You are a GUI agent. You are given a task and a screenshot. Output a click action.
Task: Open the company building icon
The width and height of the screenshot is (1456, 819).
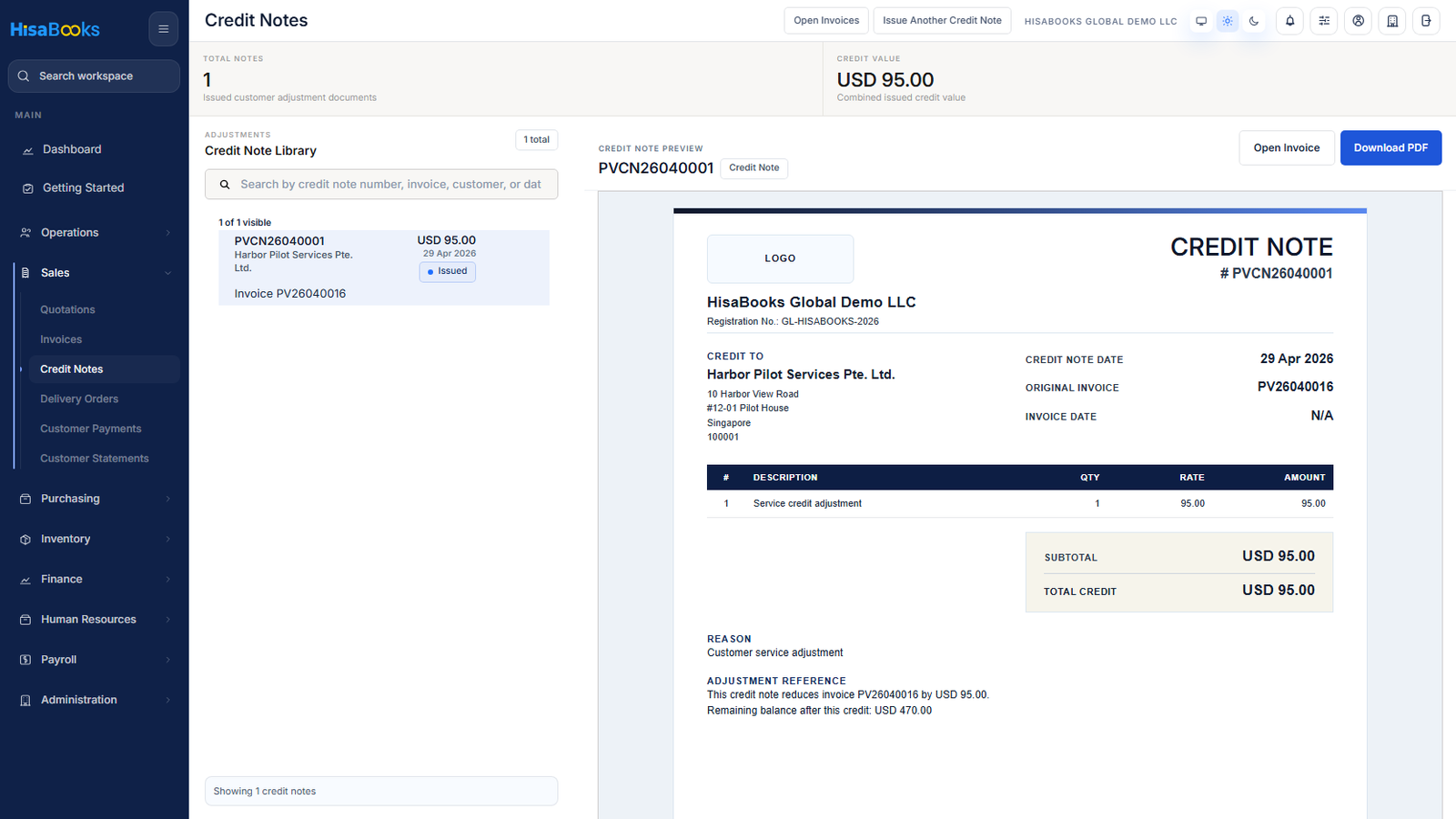[x=1392, y=21]
